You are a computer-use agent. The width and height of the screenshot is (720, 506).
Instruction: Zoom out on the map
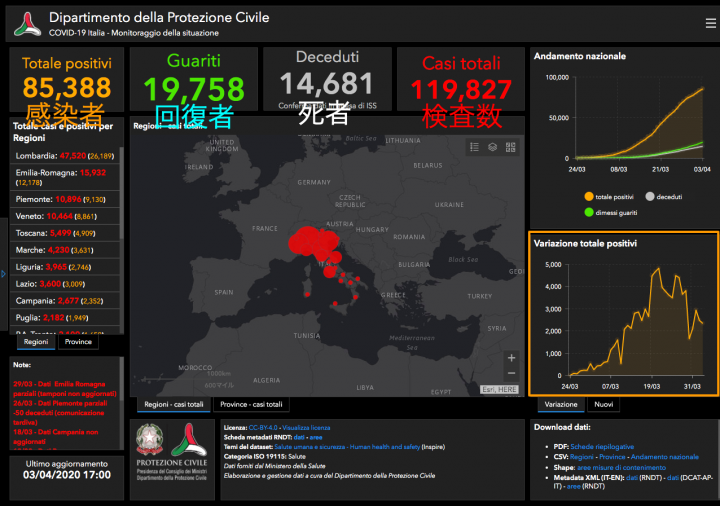tap(512, 376)
